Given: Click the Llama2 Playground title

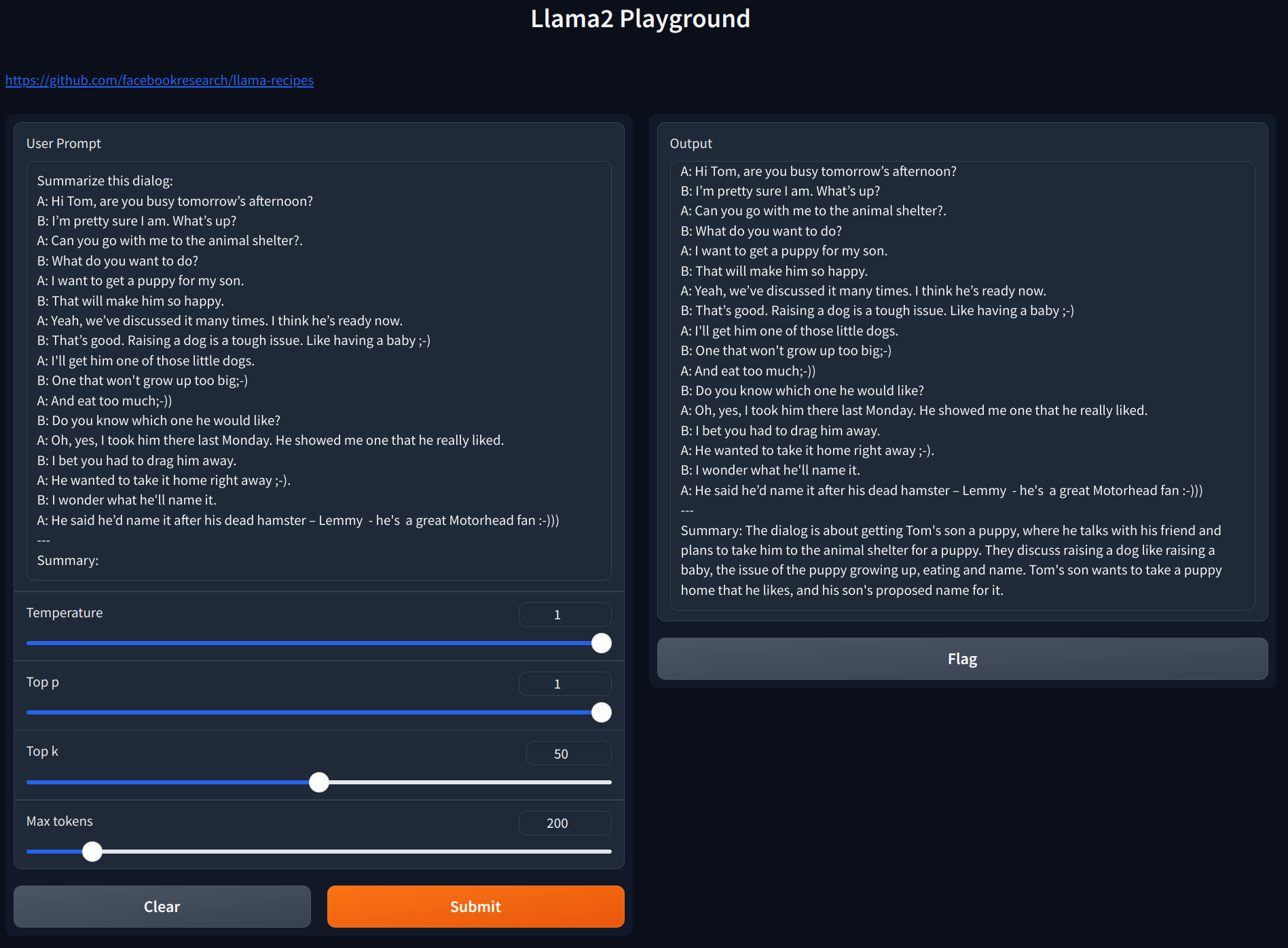Looking at the screenshot, I should 640,19.
